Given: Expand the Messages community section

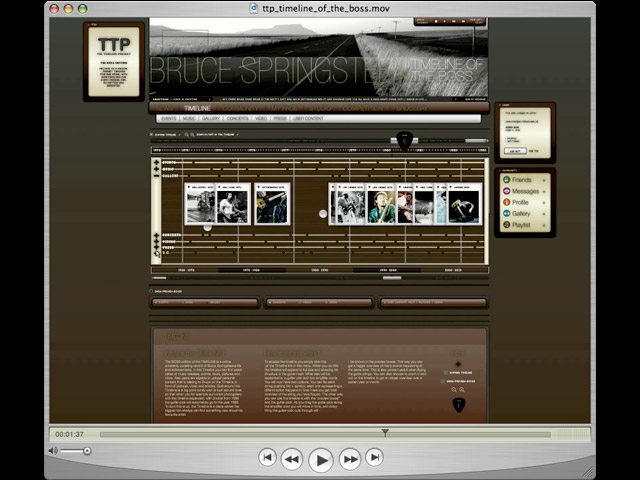Looking at the screenshot, I should point(544,191).
